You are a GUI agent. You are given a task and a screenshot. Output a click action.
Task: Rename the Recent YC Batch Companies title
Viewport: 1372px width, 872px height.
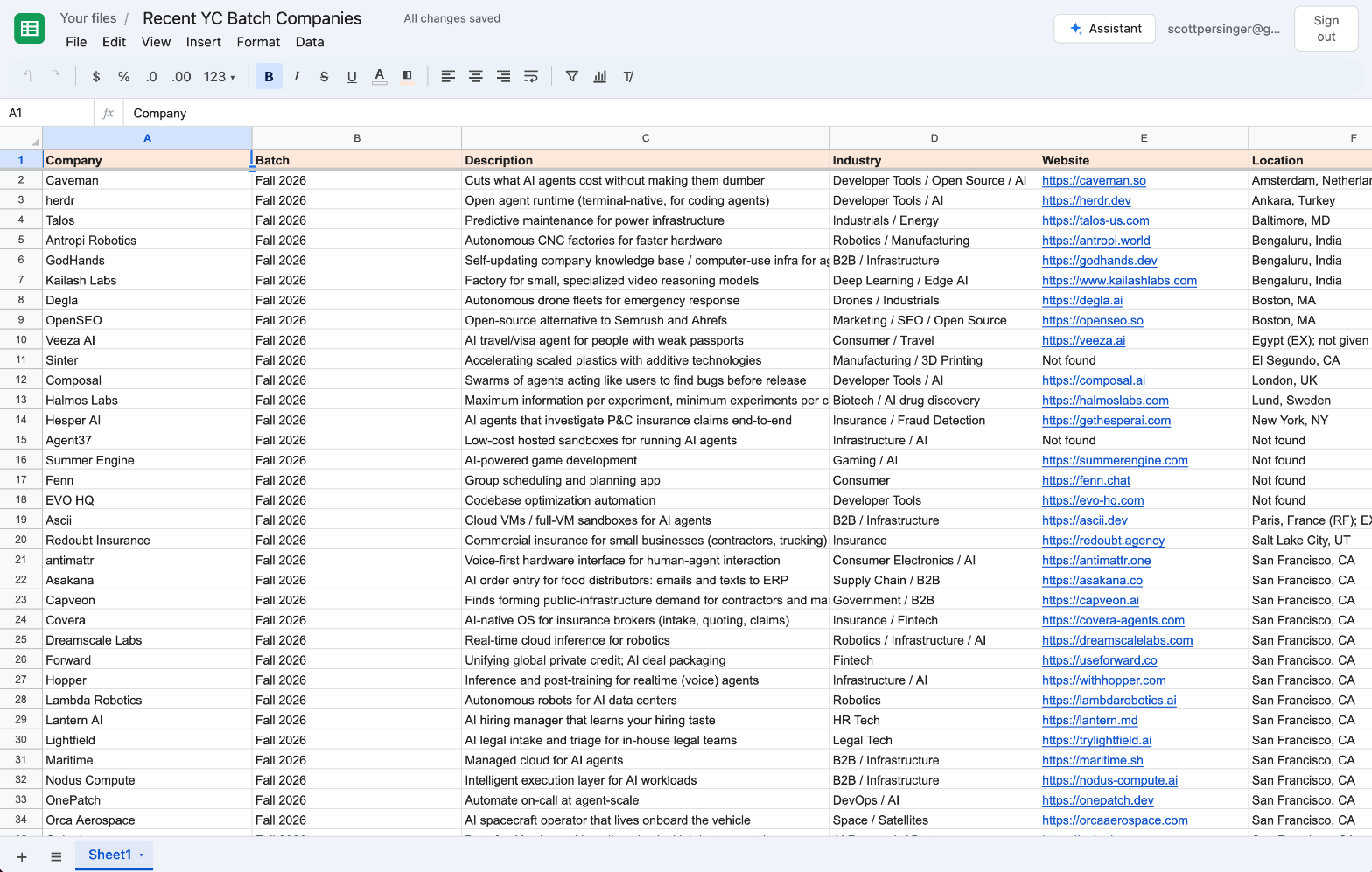coord(252,18)
